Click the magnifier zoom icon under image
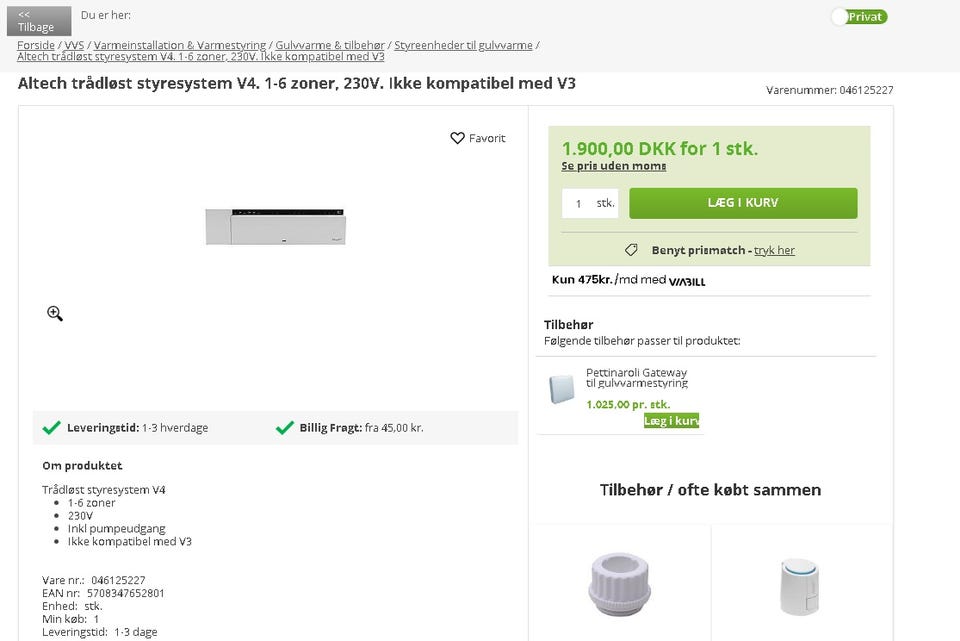Screen dimensions: 960x641 coord(55,313)
